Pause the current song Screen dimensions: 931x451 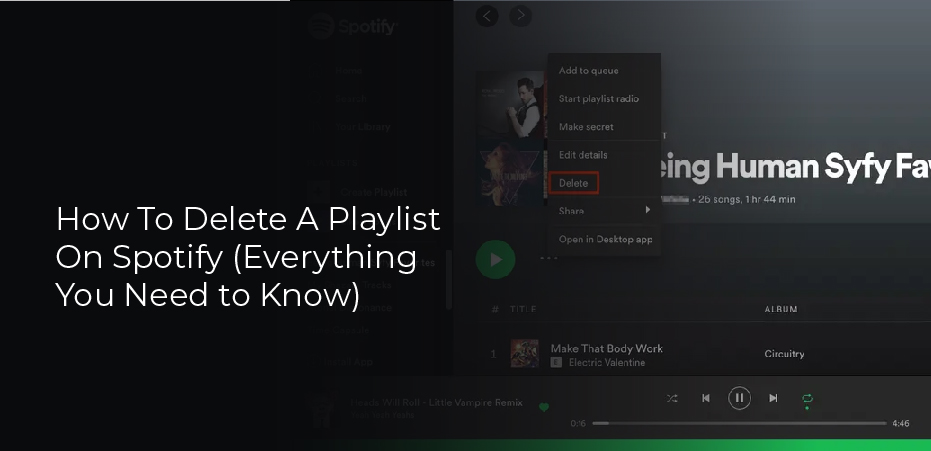(x=739, y=398)
